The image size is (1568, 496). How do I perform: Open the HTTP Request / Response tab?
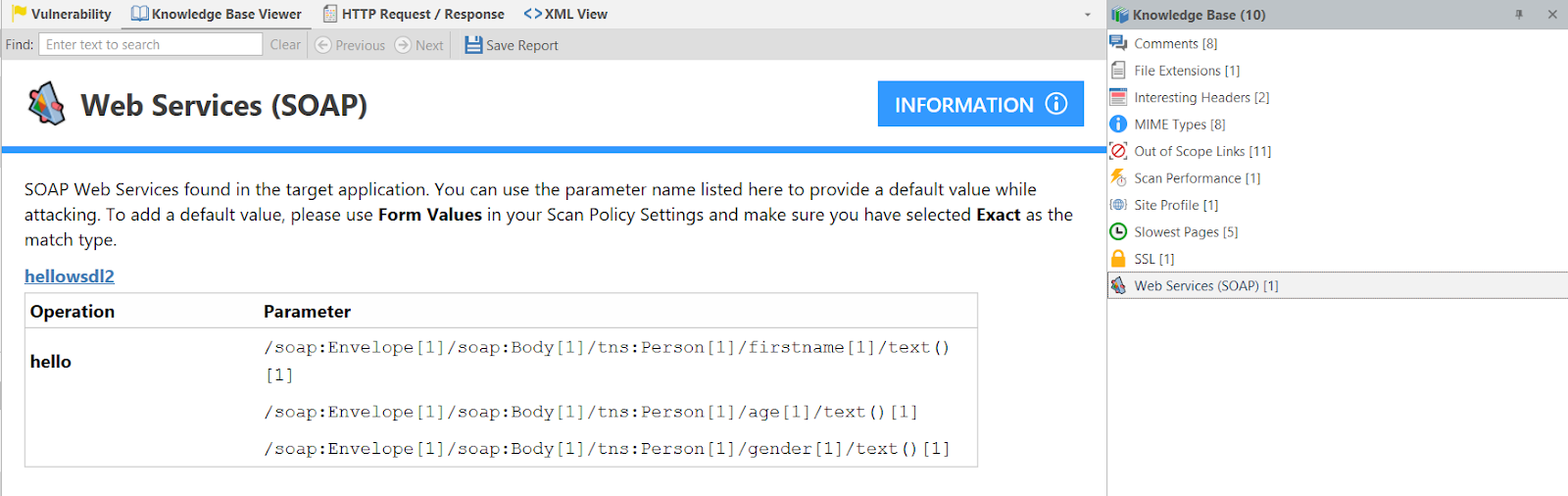414,15
